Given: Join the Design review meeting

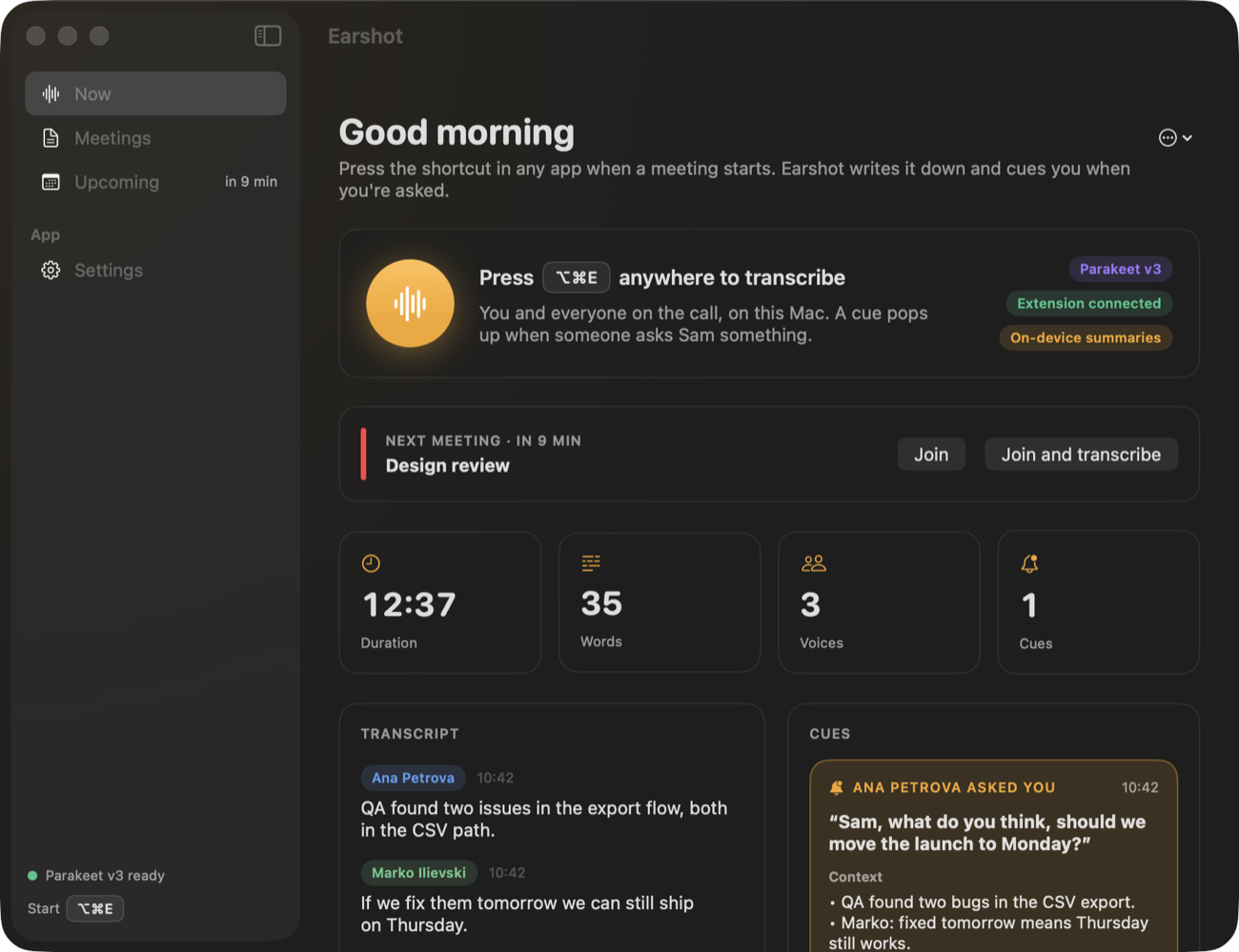Looking at the screenshot, I should click(931, 455).
